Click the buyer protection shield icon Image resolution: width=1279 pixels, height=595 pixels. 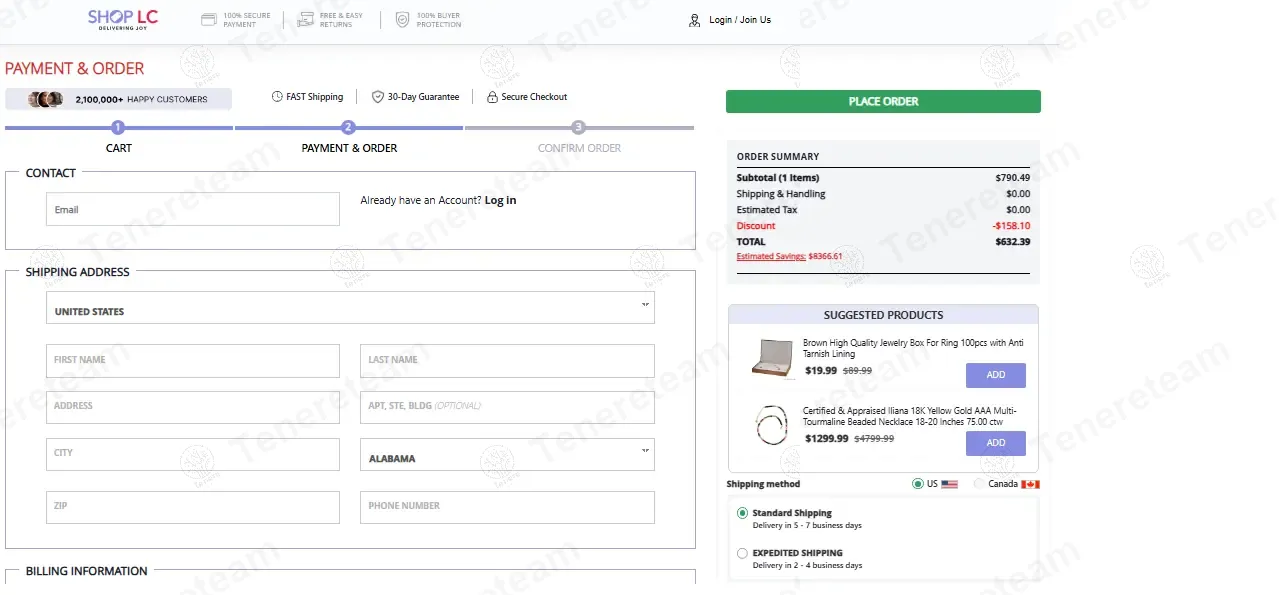point(402,20)
